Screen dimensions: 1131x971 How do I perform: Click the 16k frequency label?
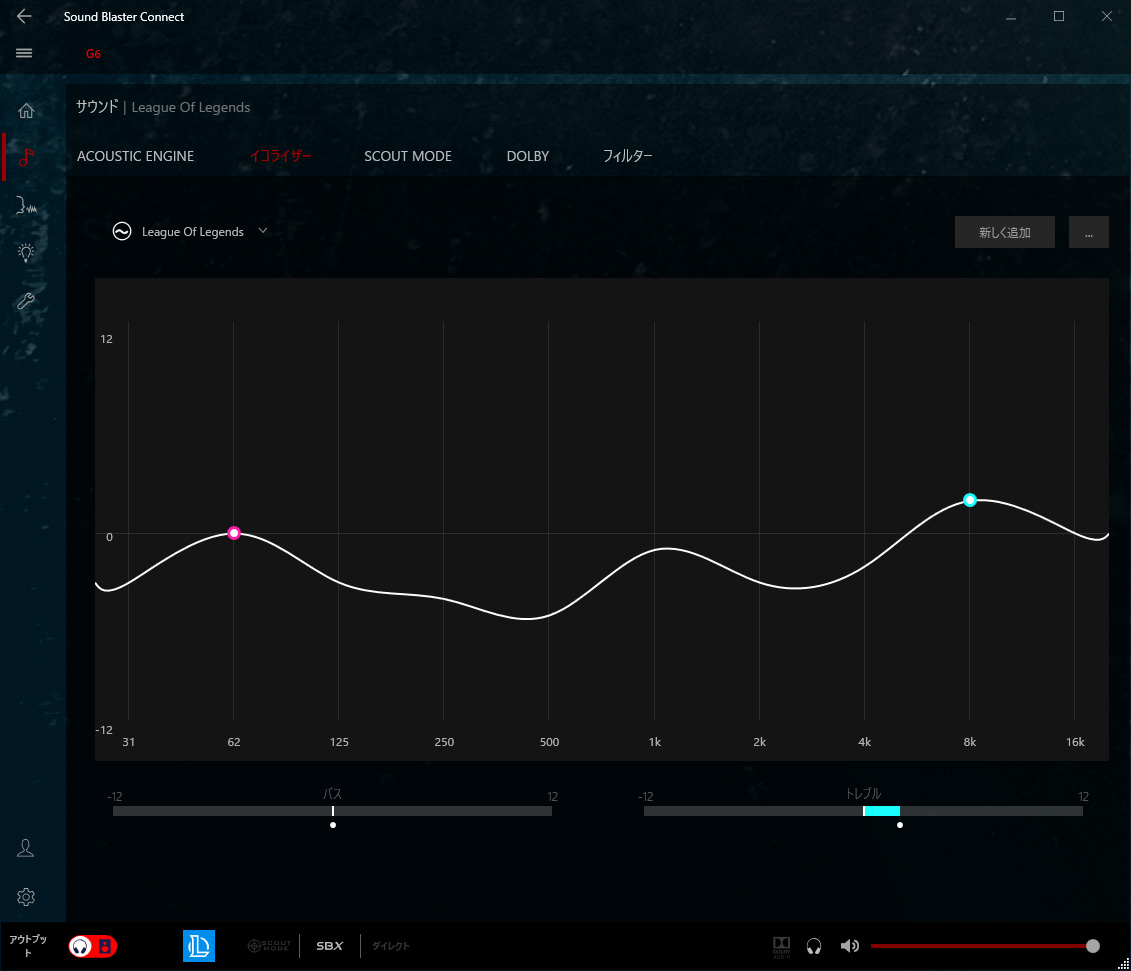(1075, 742)
